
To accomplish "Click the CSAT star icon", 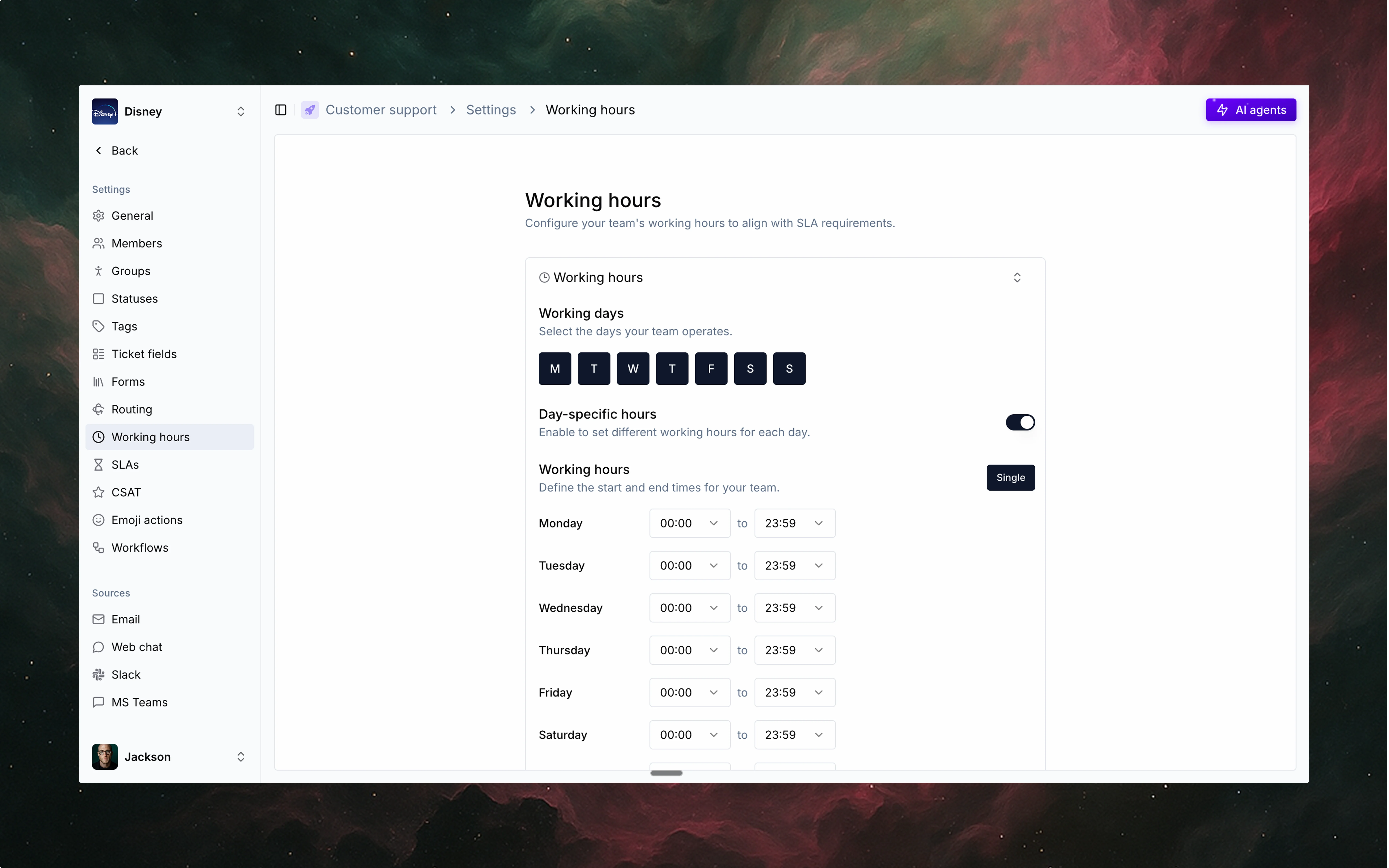I will pyautogui.click(x=99, y=493).
